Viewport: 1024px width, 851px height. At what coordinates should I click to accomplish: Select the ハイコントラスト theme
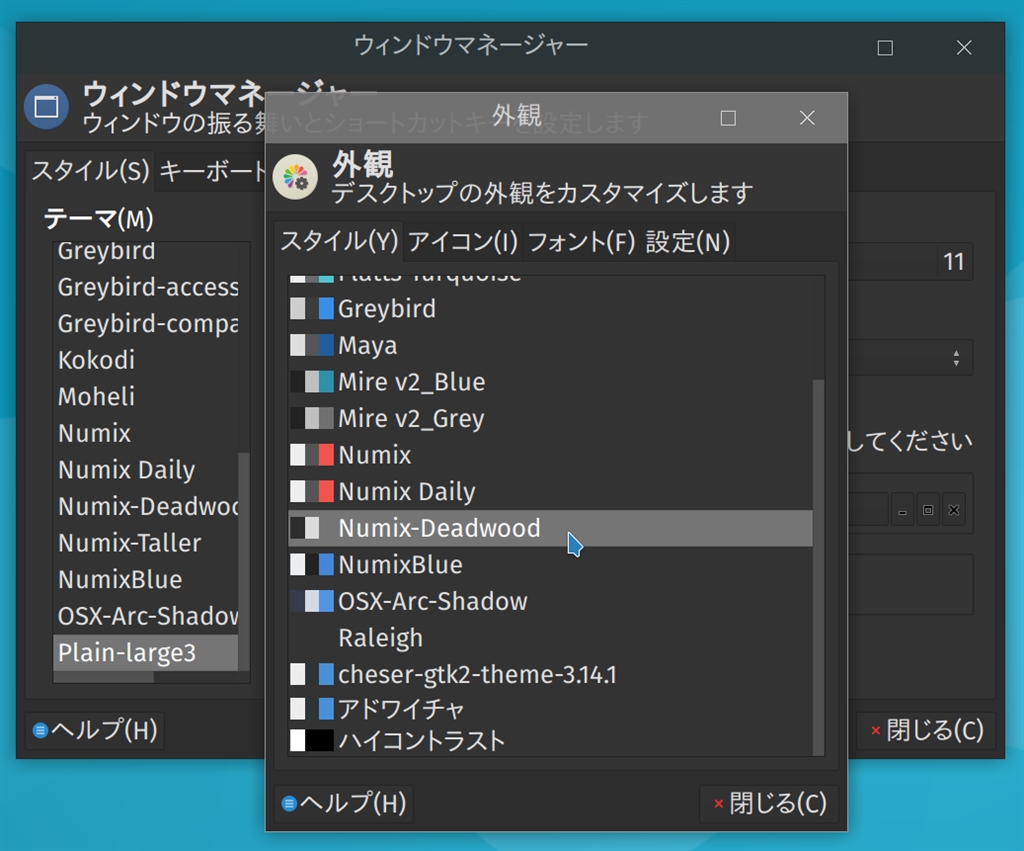551,740
